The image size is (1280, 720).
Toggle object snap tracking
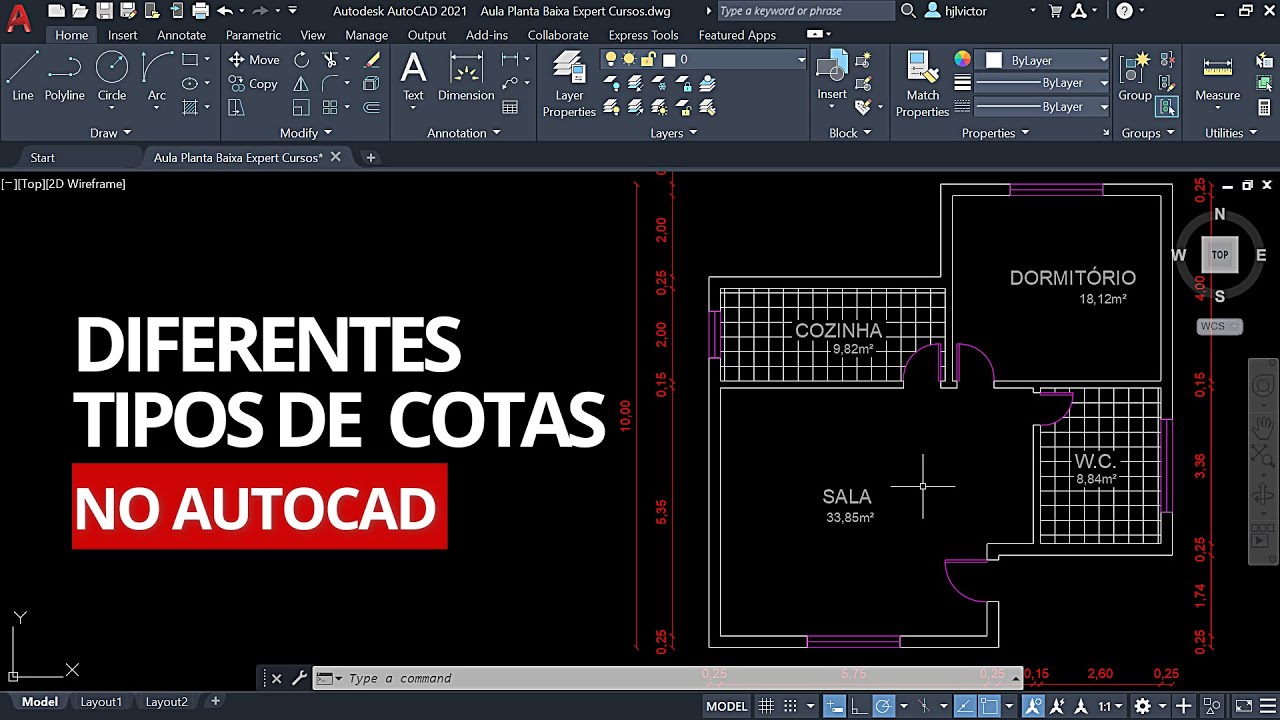click(964, 706)
